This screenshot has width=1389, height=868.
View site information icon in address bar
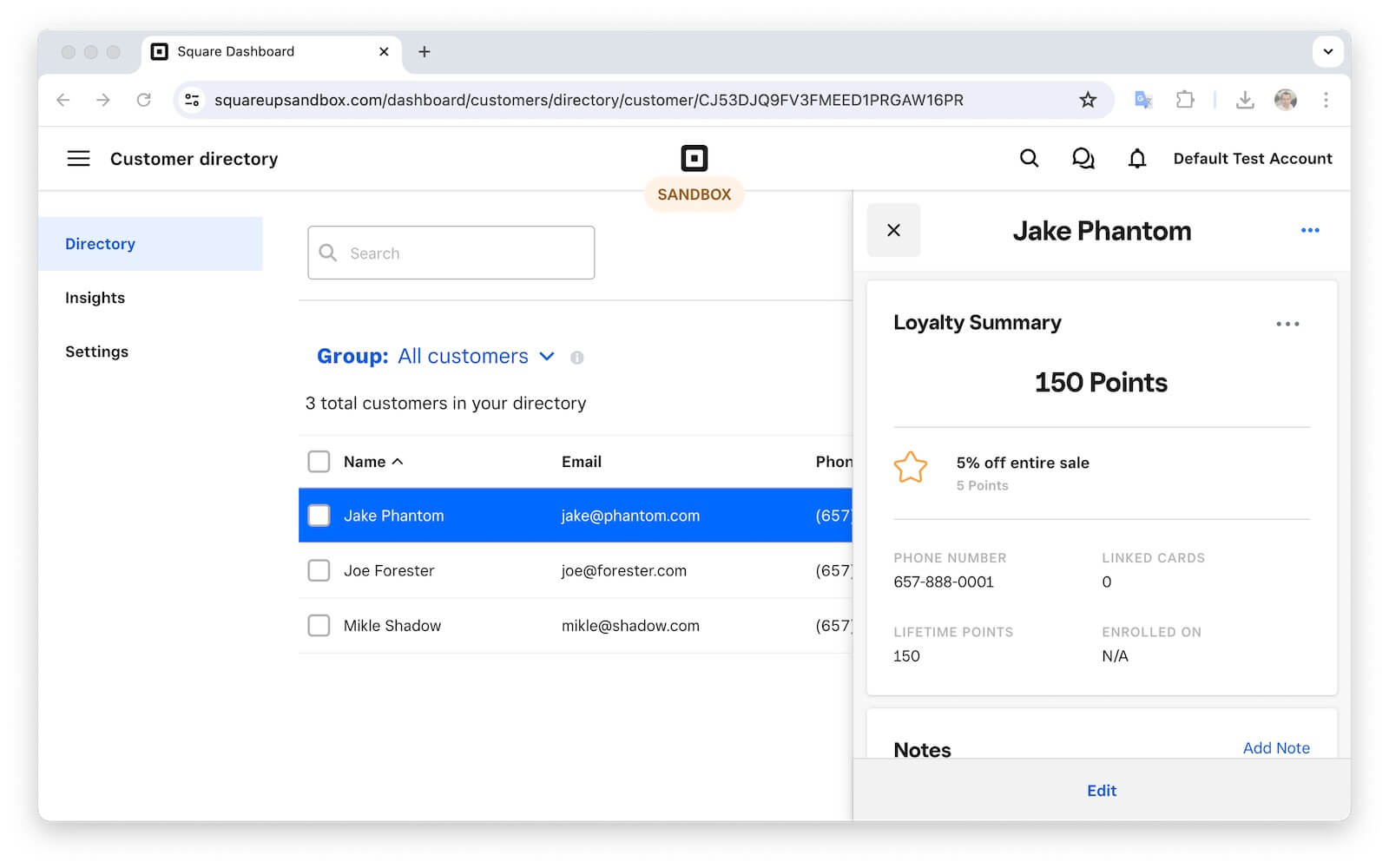point(193,100)
